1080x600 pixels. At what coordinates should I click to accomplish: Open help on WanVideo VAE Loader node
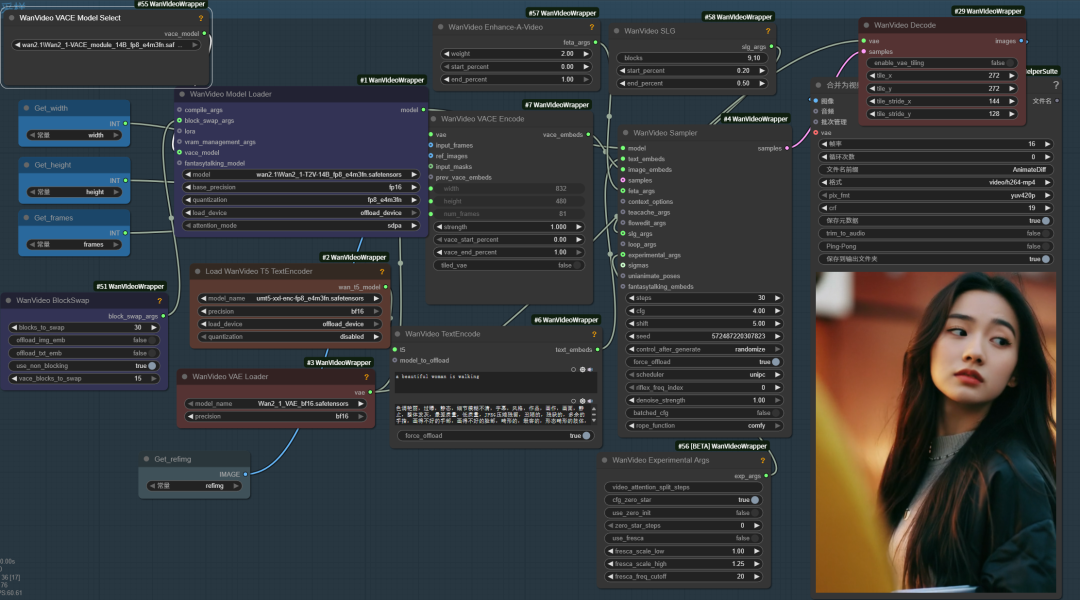pyautogui.click(x=366, y=377)
